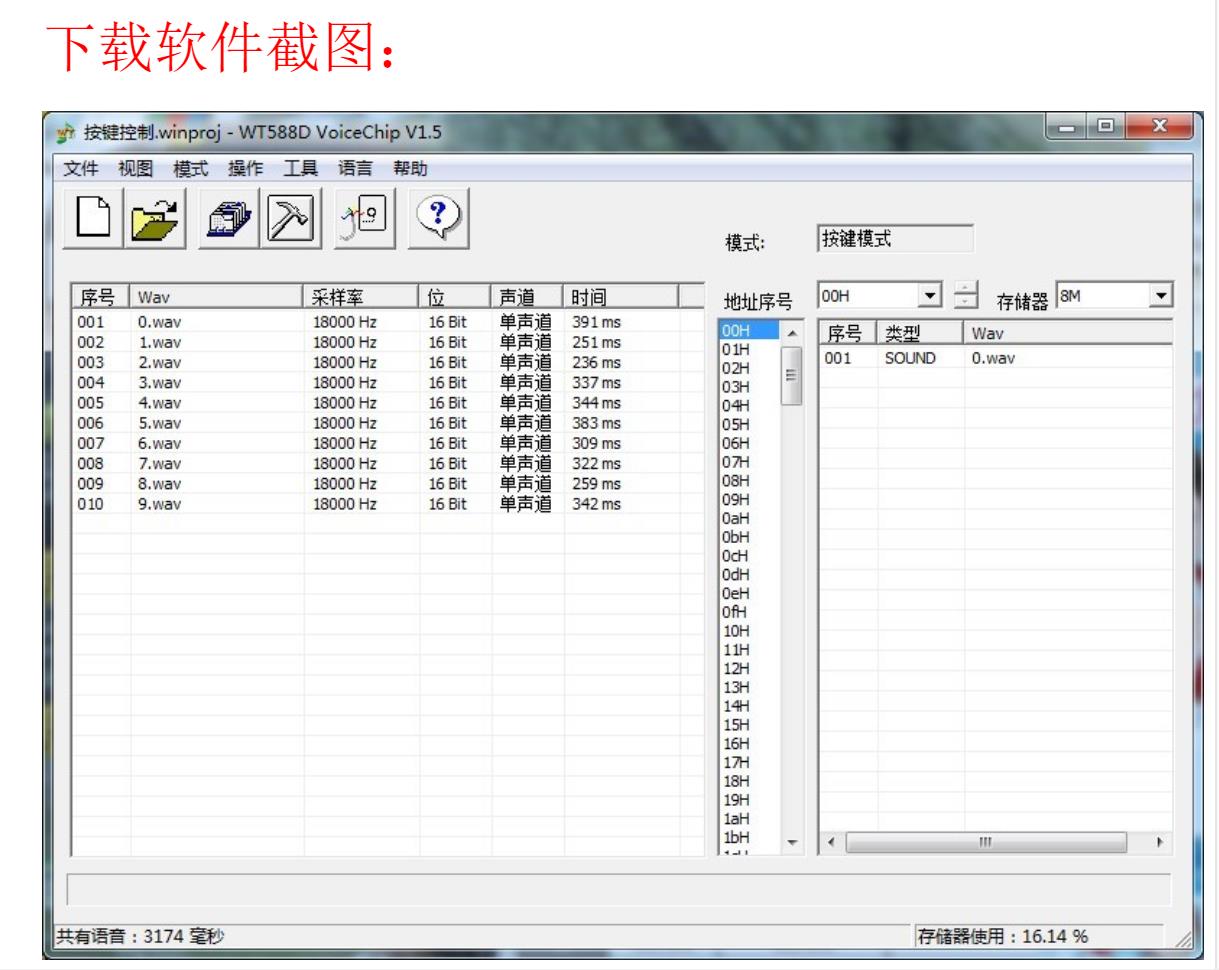Open the 文件 menu
This screenshot has height=970, width=1219.
[x=79, y=167]
